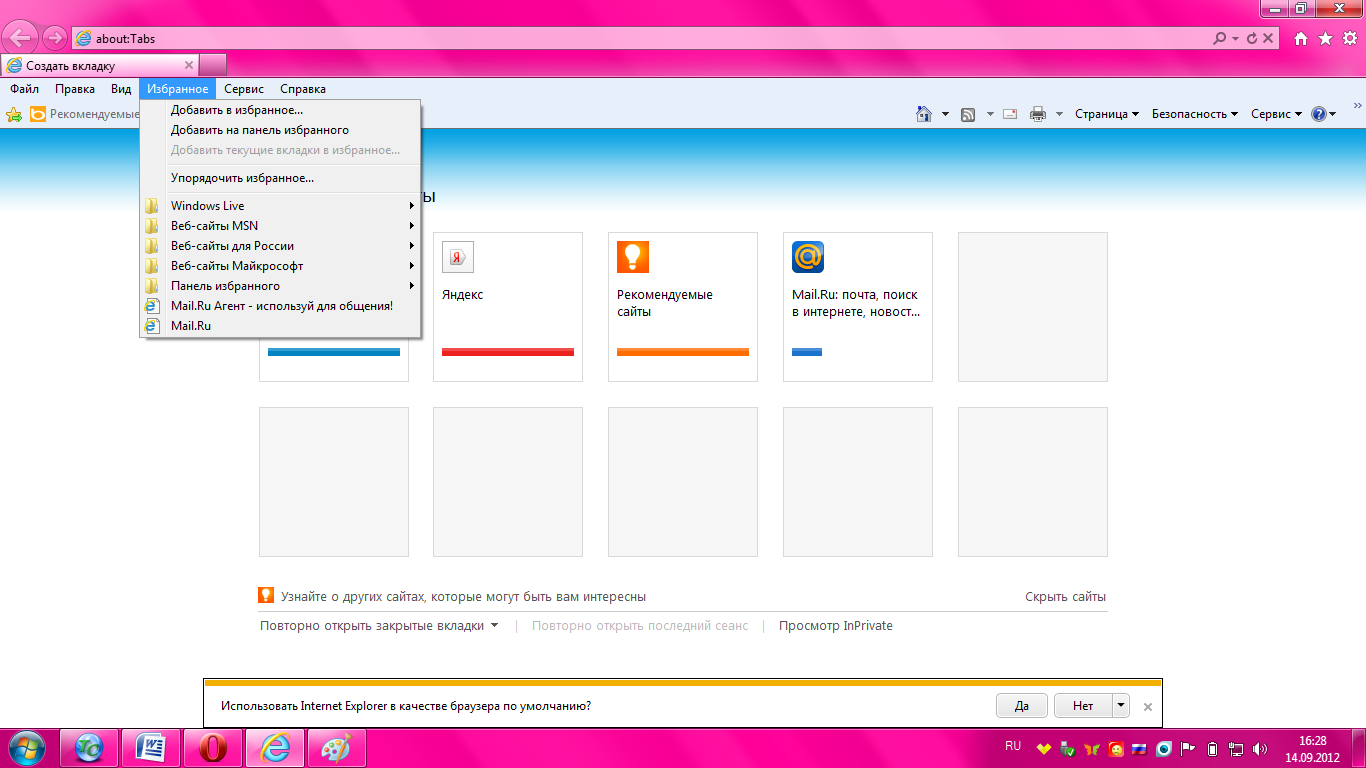Expand the Windows Live favorites folder
Viewport: 1366px width, 768px height.
pos(281,206)
